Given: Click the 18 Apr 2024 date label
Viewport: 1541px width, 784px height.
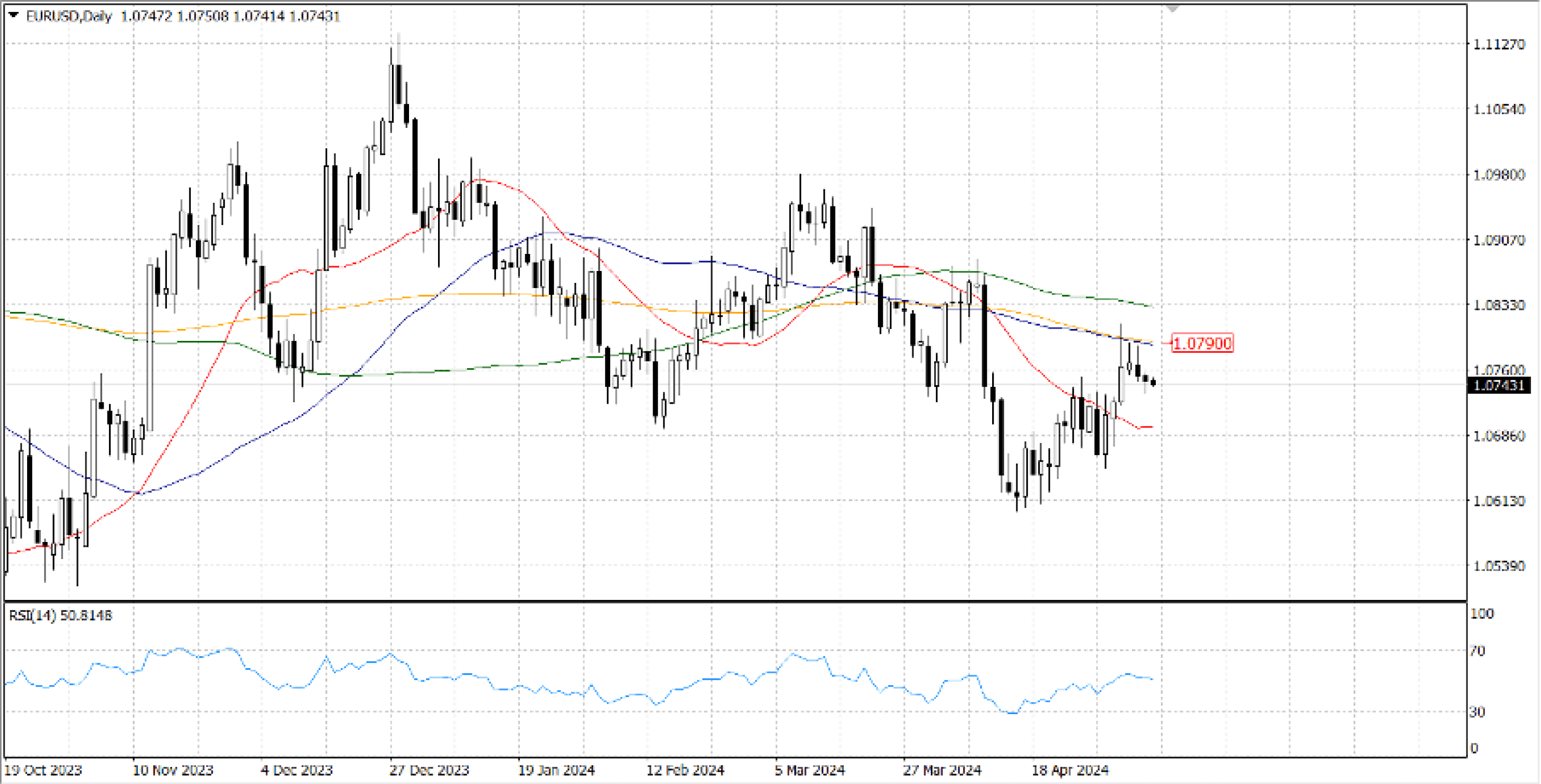Looking at the screenshot, I should (1070, 770).
